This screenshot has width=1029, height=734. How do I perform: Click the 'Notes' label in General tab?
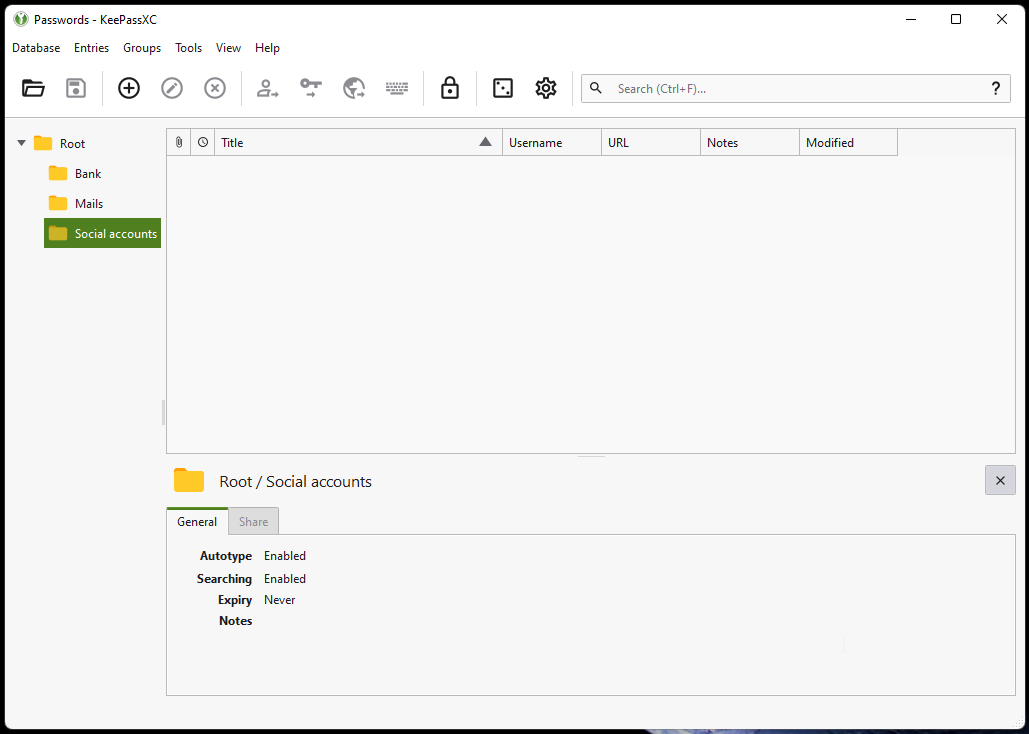pyautogui.click(x=236, y=620)
